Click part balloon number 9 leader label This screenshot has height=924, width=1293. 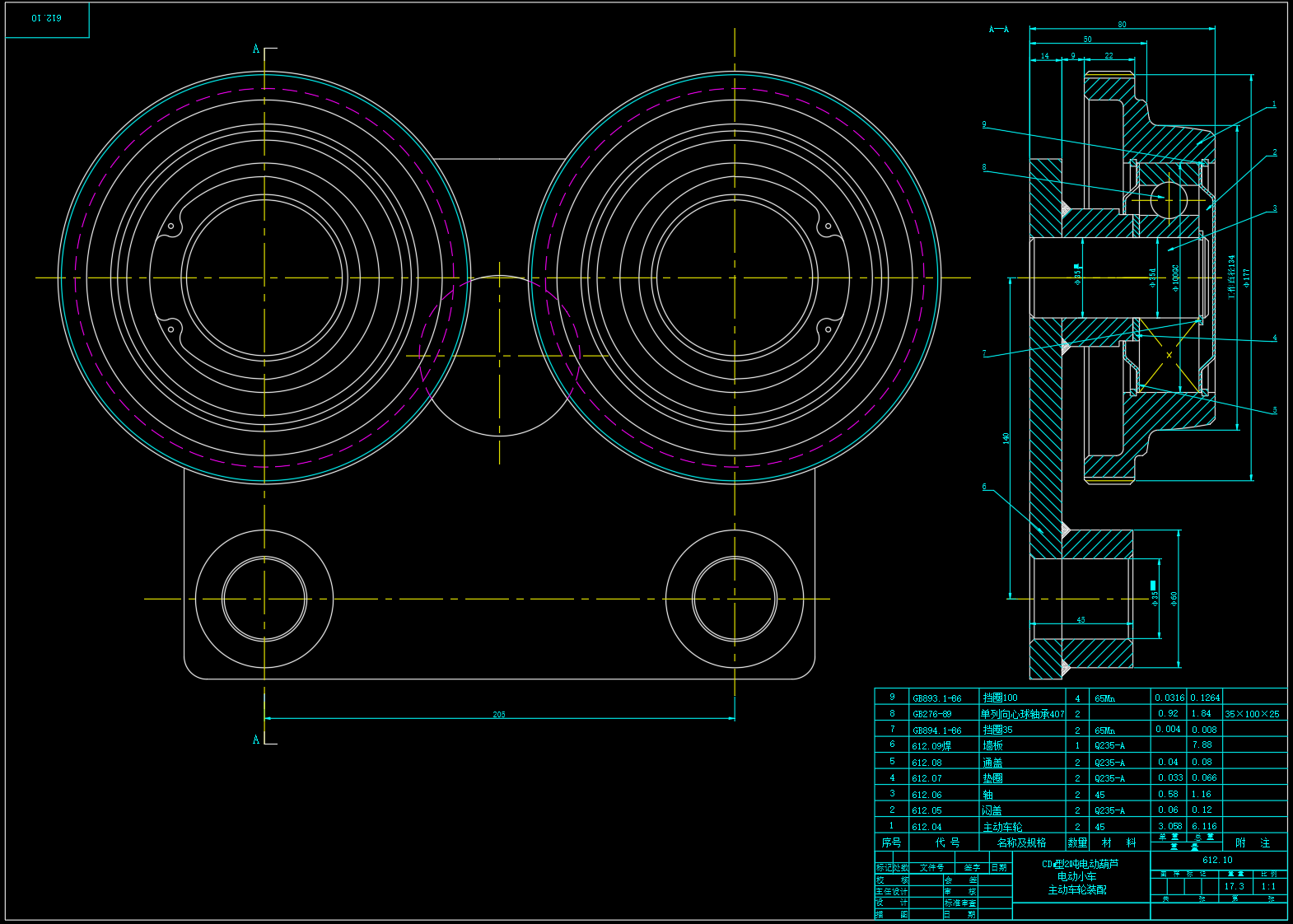click(x=984, y=125)
